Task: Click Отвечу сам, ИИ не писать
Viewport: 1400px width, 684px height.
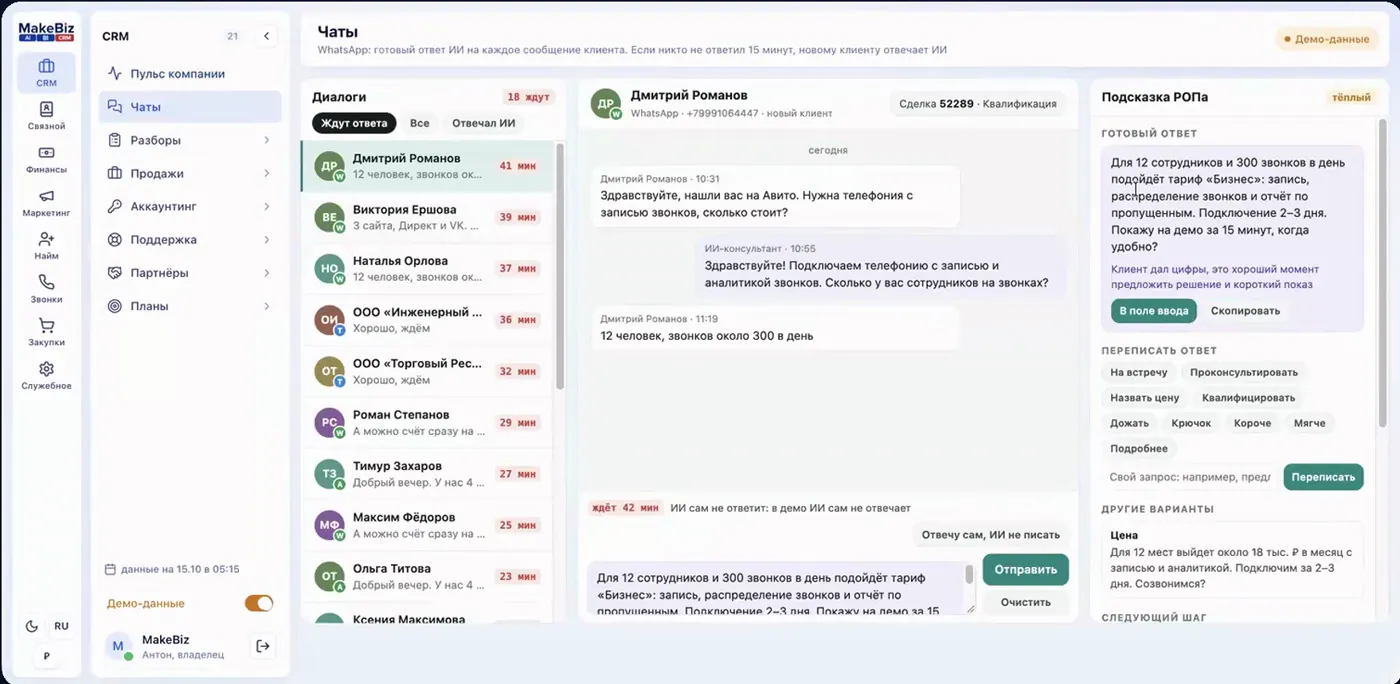Action: point(990,535)
